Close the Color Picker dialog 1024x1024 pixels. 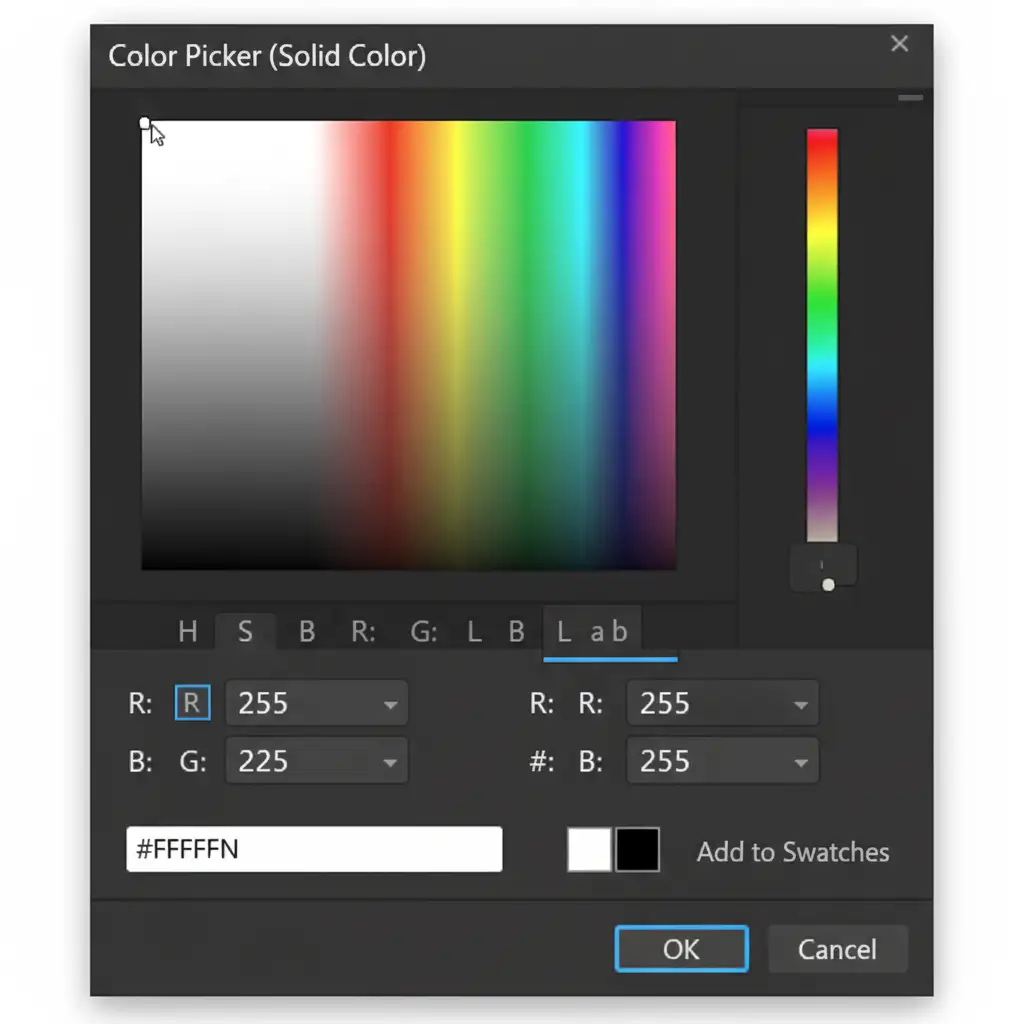pyautogui.click(x=899, y=44)
